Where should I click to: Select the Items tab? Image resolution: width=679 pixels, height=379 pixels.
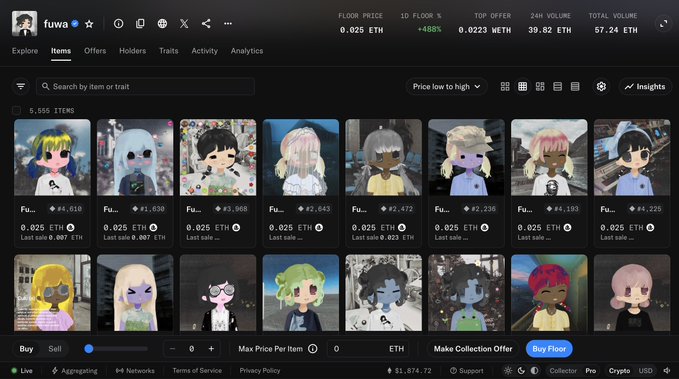pyautogui.click(x=61, y=51)
